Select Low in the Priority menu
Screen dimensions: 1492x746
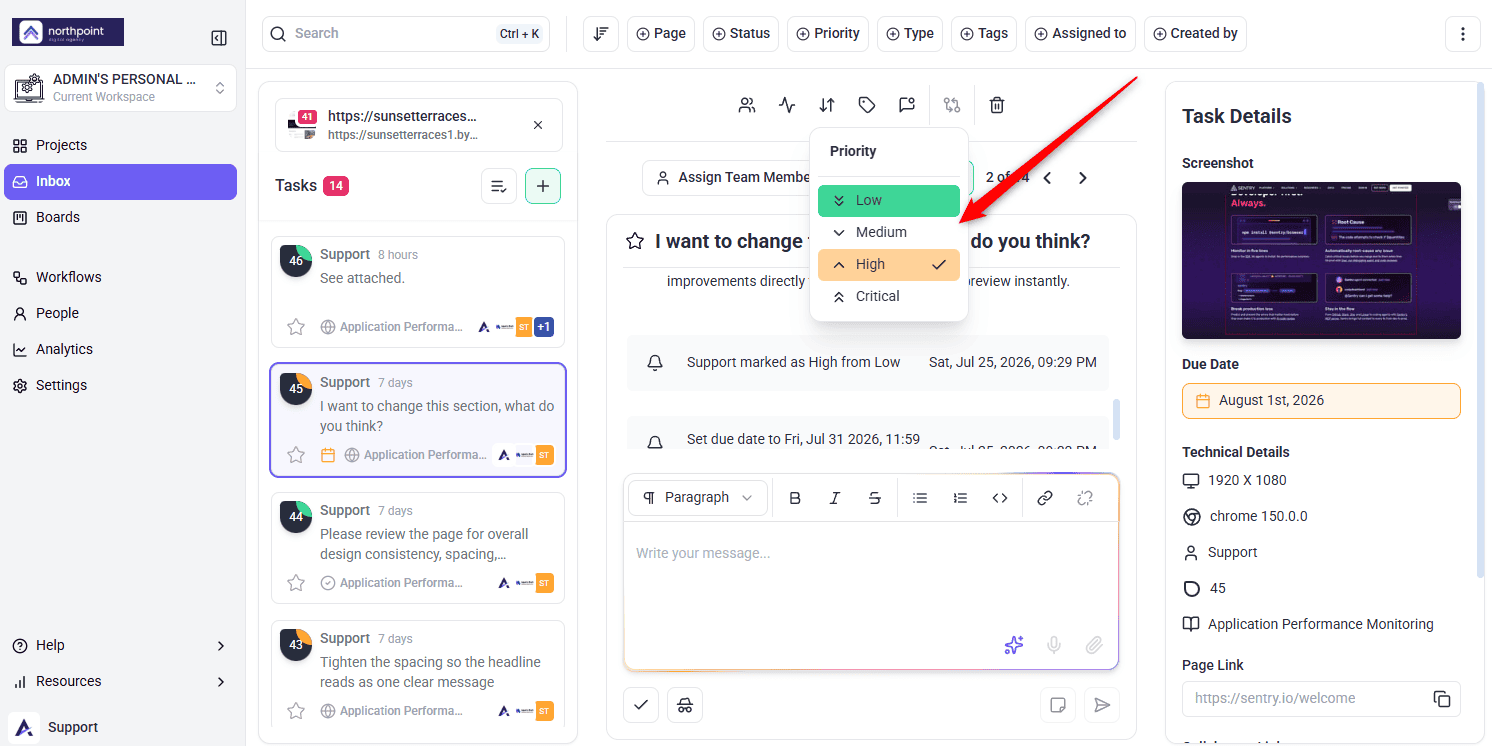point(889,200)
